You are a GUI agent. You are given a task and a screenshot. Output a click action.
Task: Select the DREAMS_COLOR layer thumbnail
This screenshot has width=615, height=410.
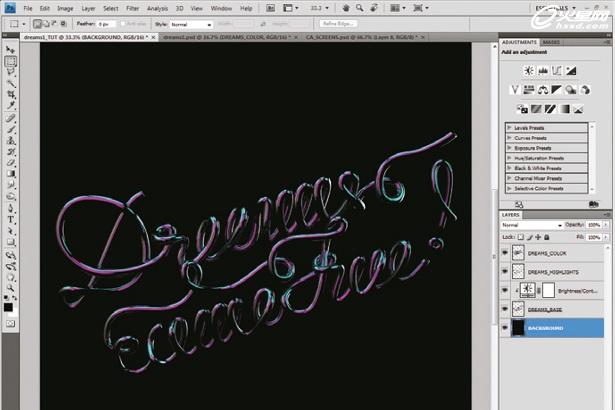(x=518, y=253)
